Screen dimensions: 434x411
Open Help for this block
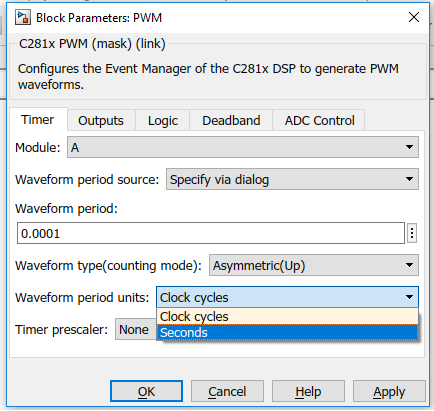coord(308,391)
